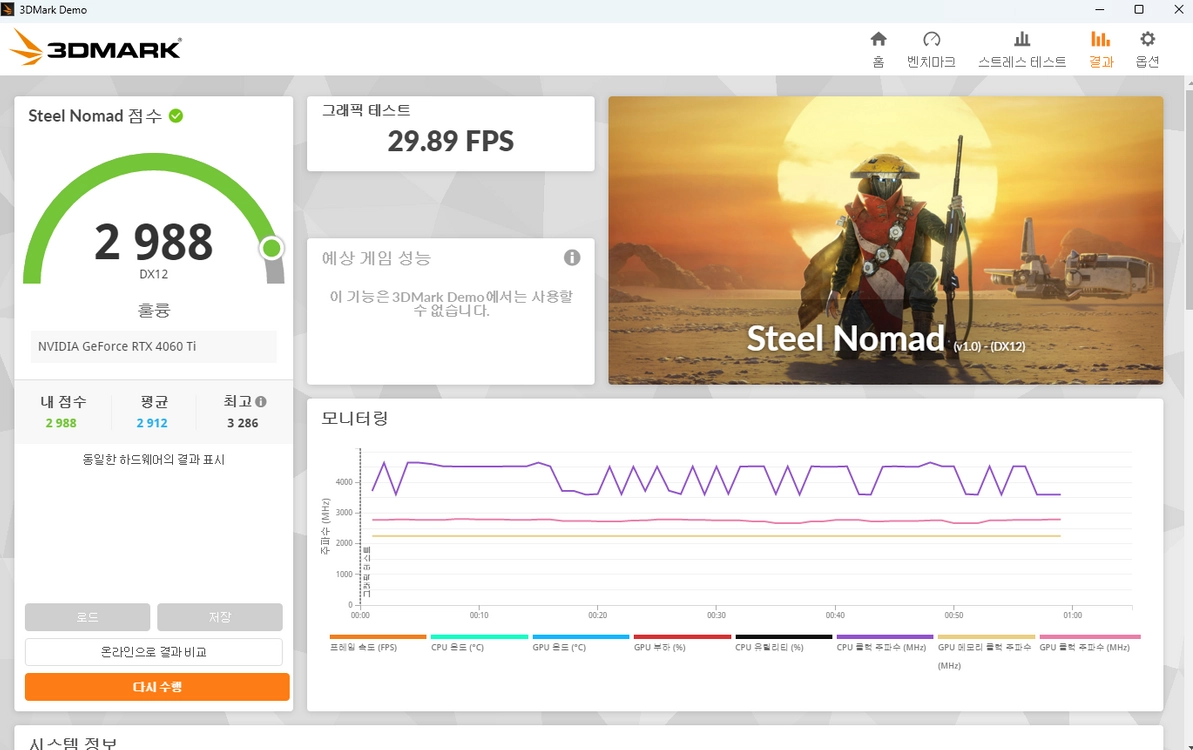Click the Steel Nomad artwork thumbnail
Screen dimensions: 1193x750
tap(886, 240)
